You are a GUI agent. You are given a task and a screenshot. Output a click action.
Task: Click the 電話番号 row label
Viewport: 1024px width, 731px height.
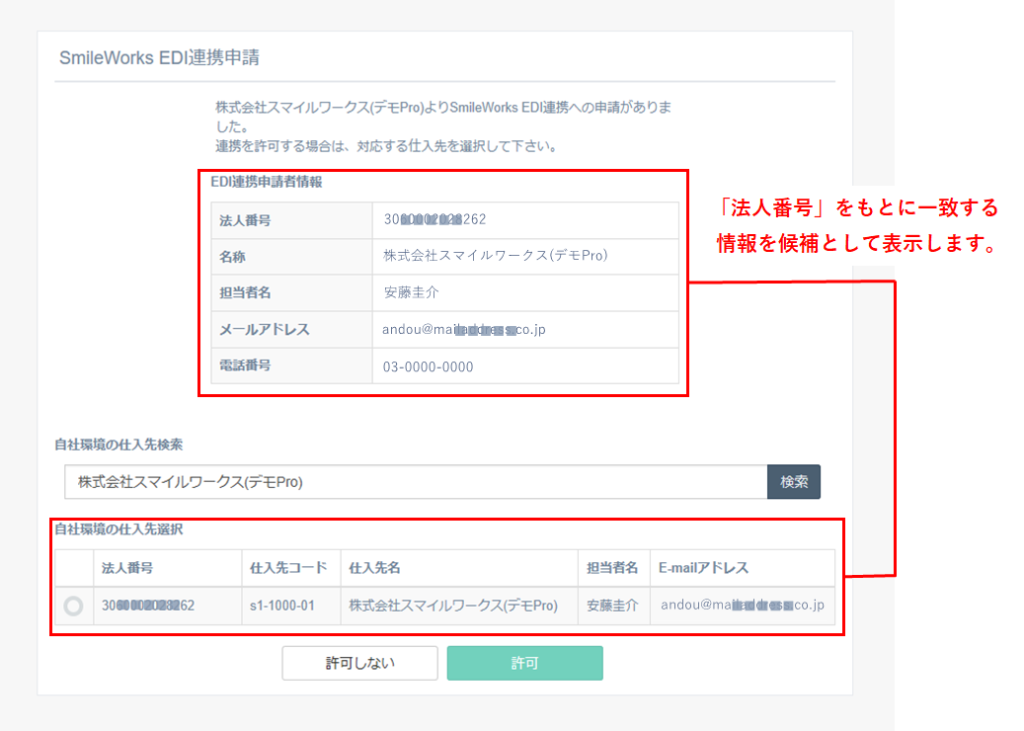tap(245, 365)
